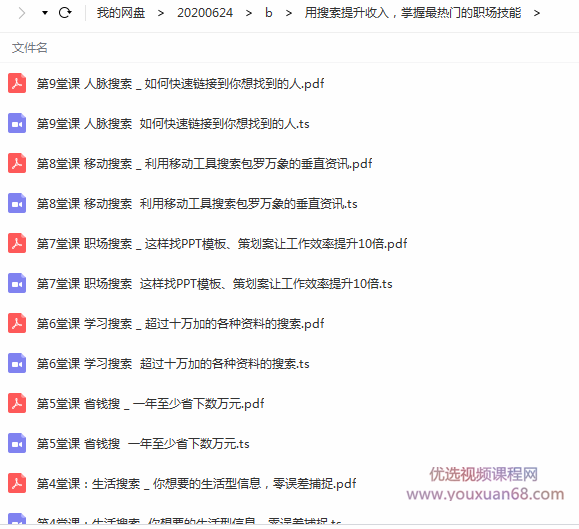Click video icon of 第9堂课 人脉搜索.ts file
The image size is (579, 529).
[17, 123]
